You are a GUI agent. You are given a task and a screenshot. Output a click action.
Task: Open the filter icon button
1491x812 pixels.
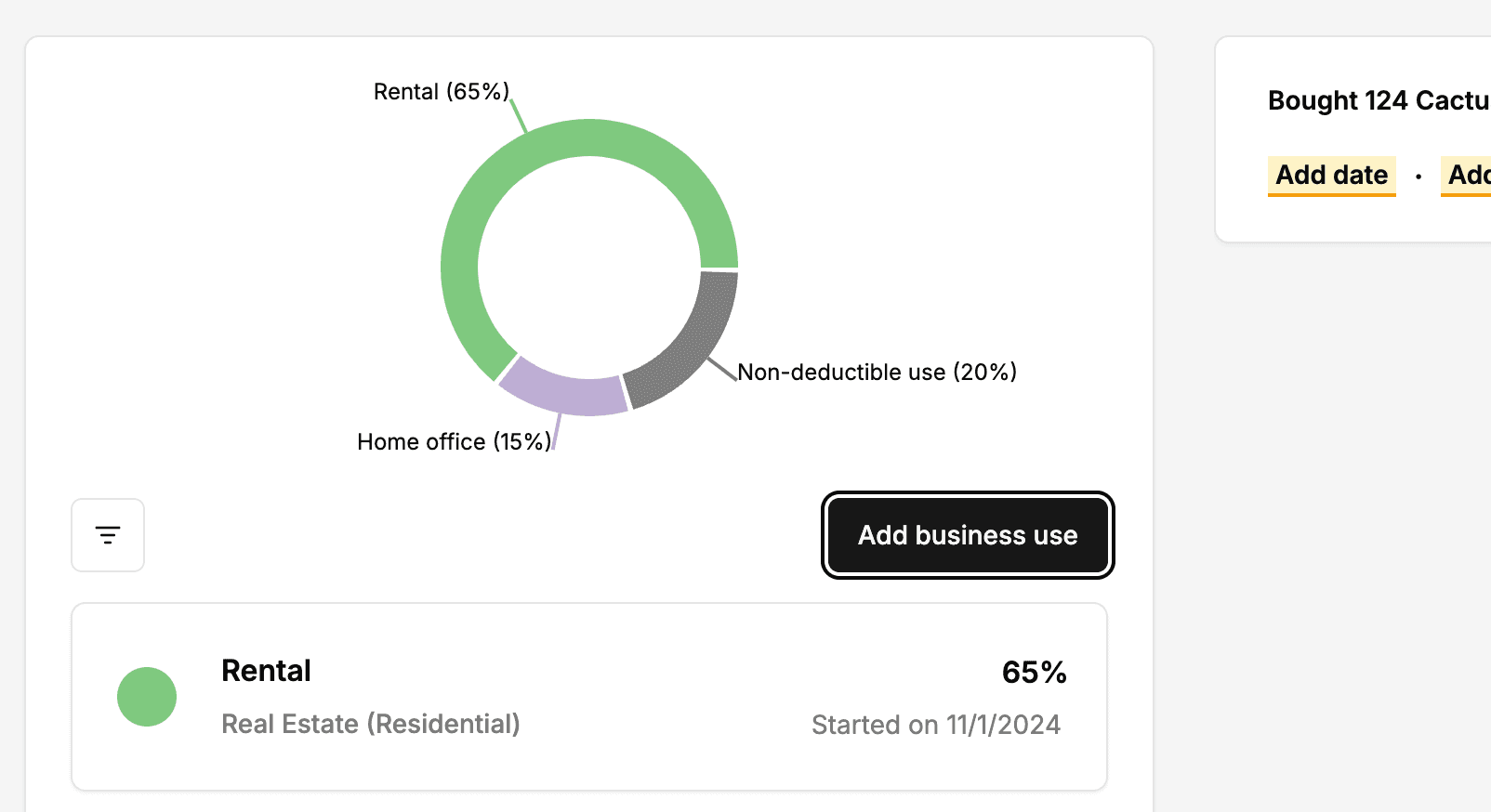(x=108, y=535)
